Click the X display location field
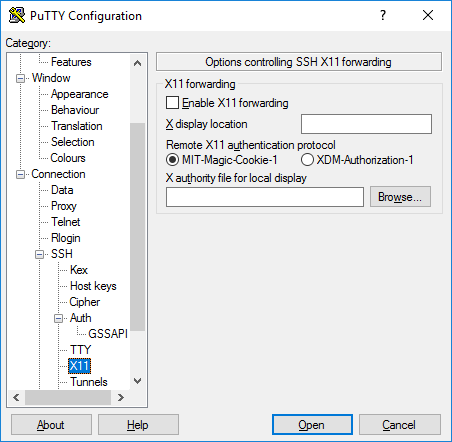Viewport: 452px width, 442px height. pyautogui.click(x=366, y=124)
